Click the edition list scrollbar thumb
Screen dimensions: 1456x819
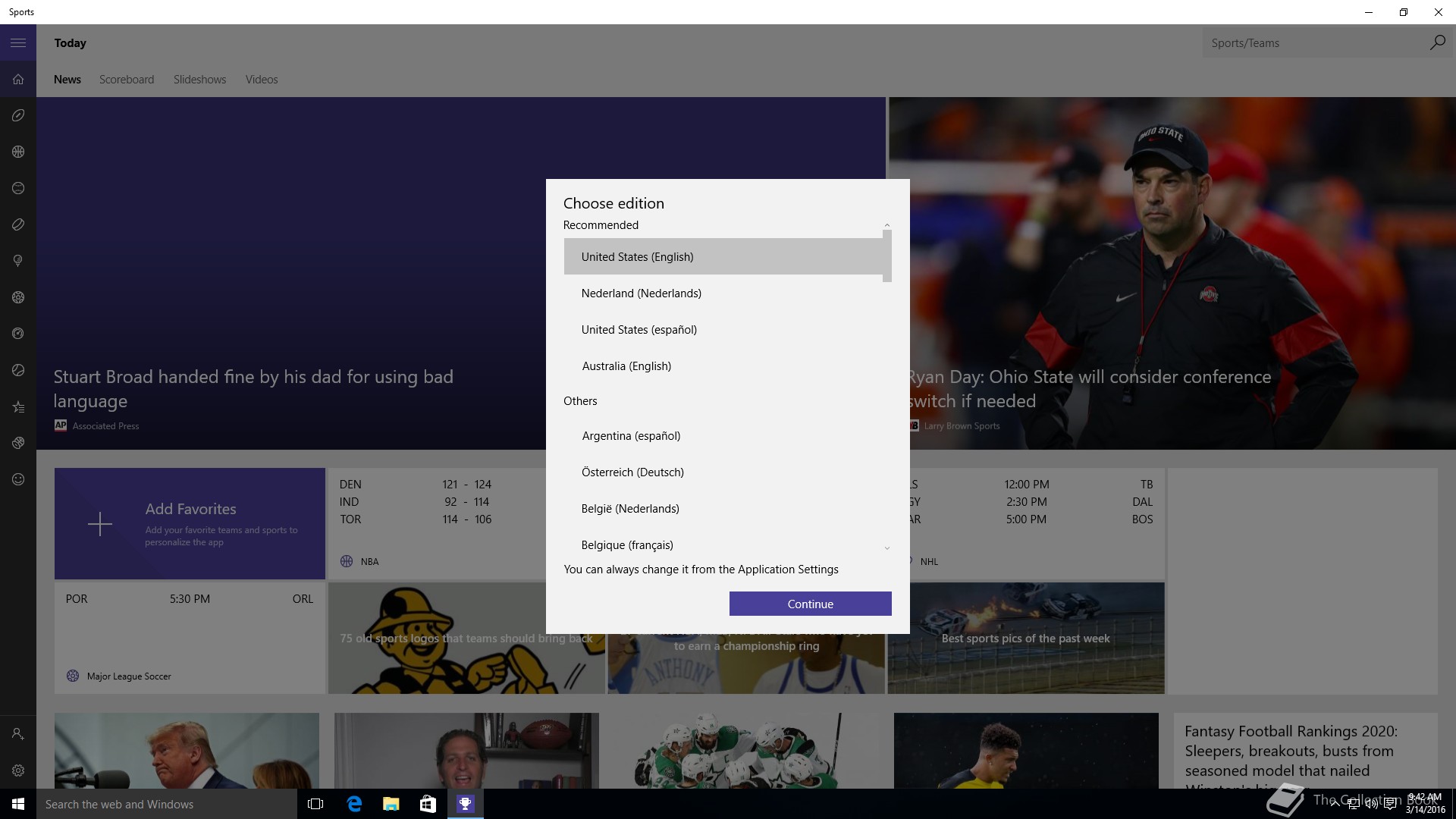(886, 256)
